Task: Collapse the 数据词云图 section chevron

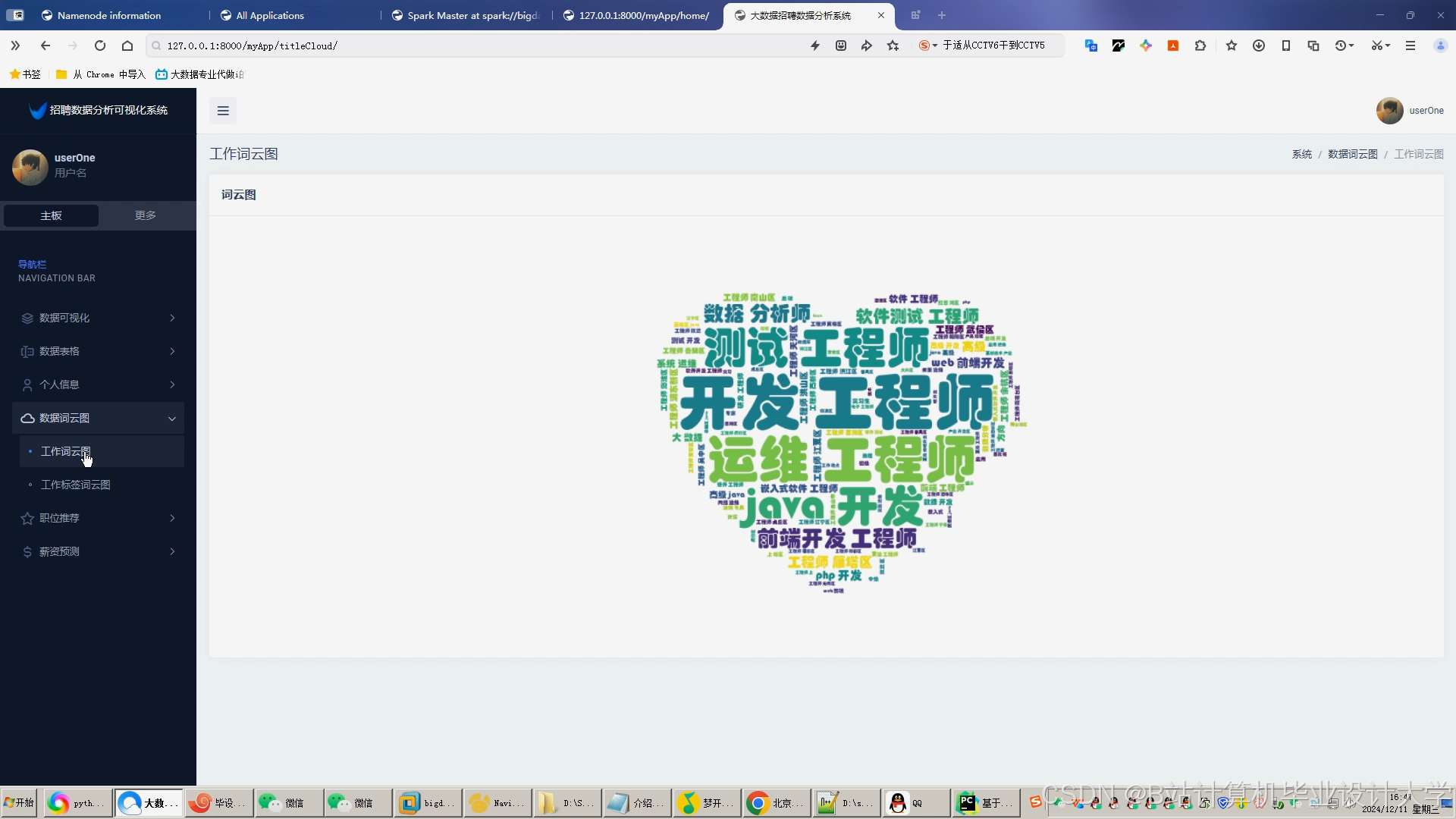Action: pyautogui.click(x=172, y=418)
